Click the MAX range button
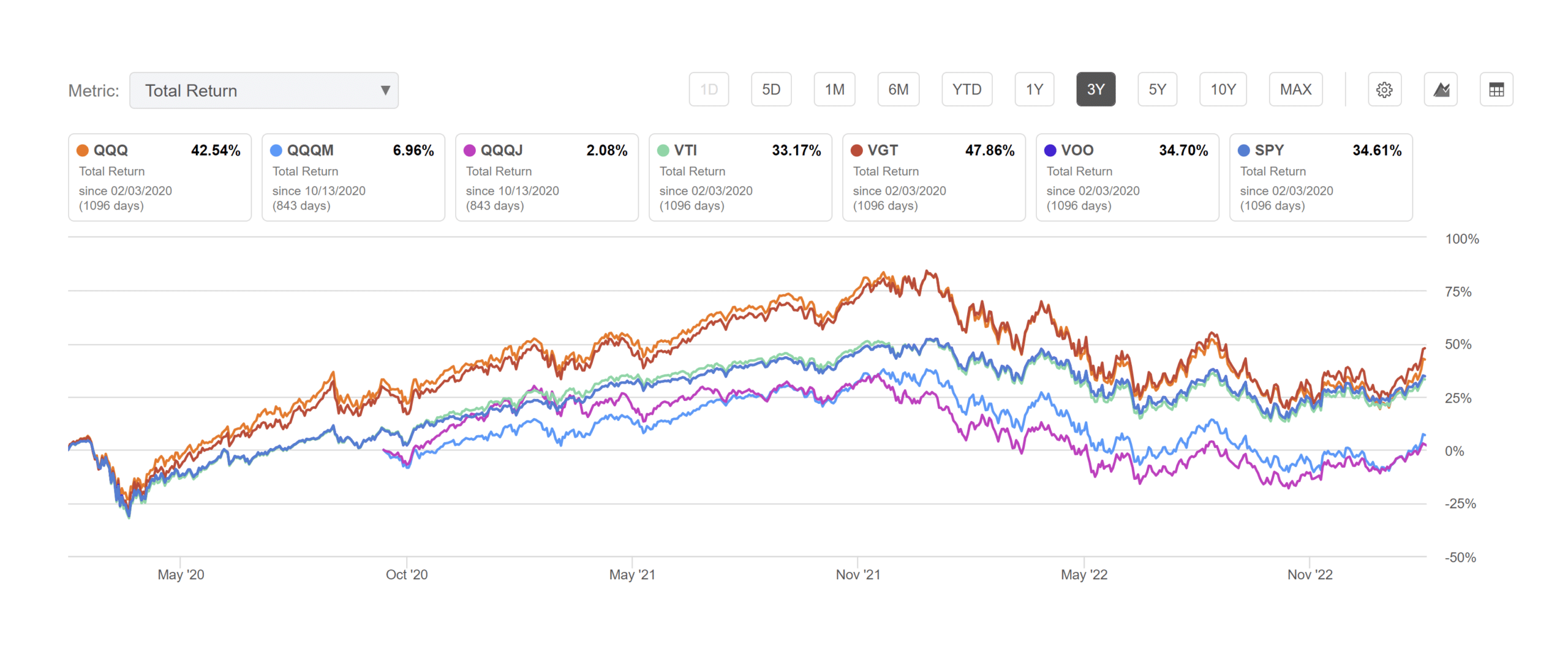Screen dimensions: 1568x646 point(1295,89)
